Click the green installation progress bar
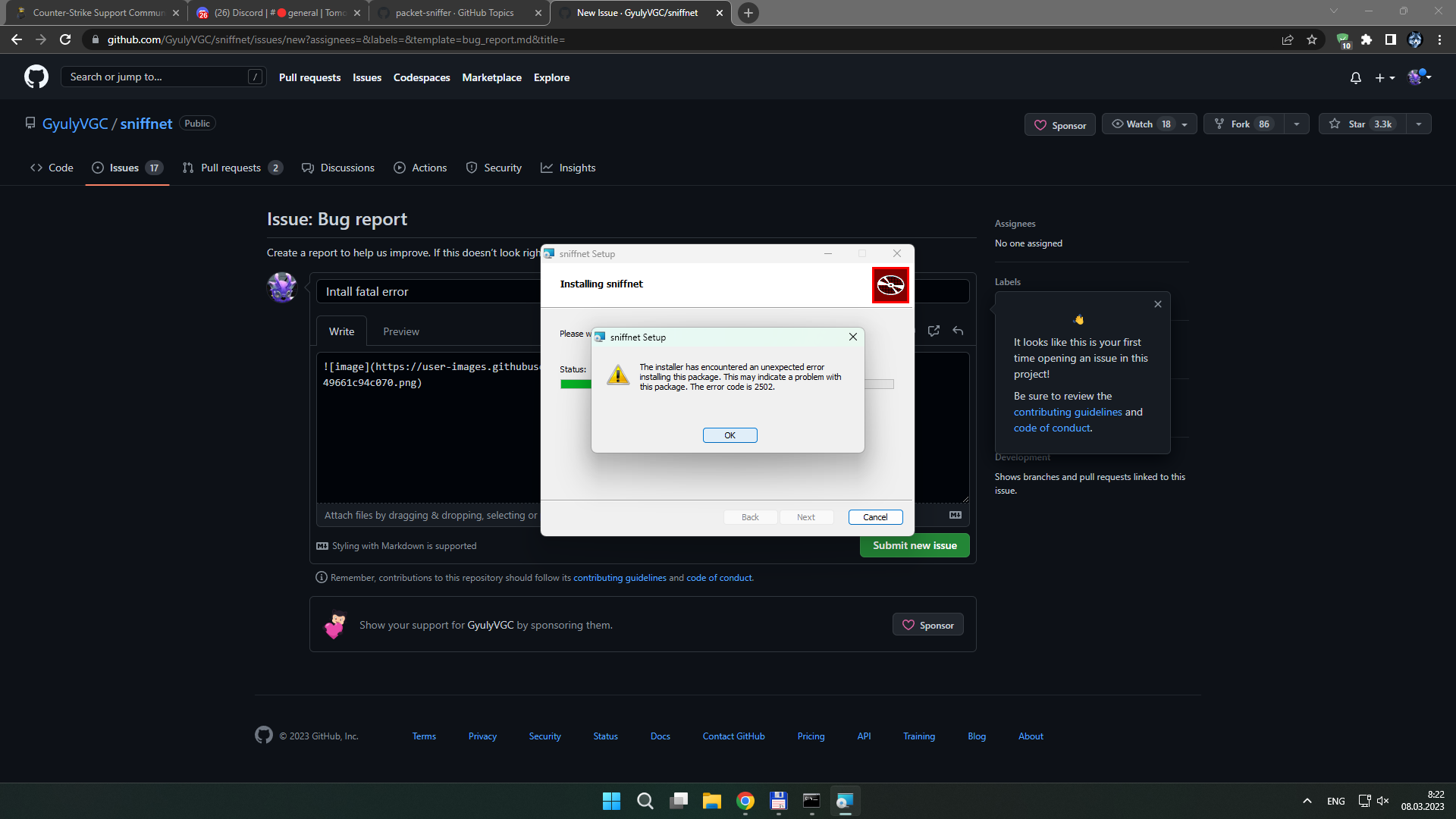Viewport: 1456px width, 819px height. 574,384
